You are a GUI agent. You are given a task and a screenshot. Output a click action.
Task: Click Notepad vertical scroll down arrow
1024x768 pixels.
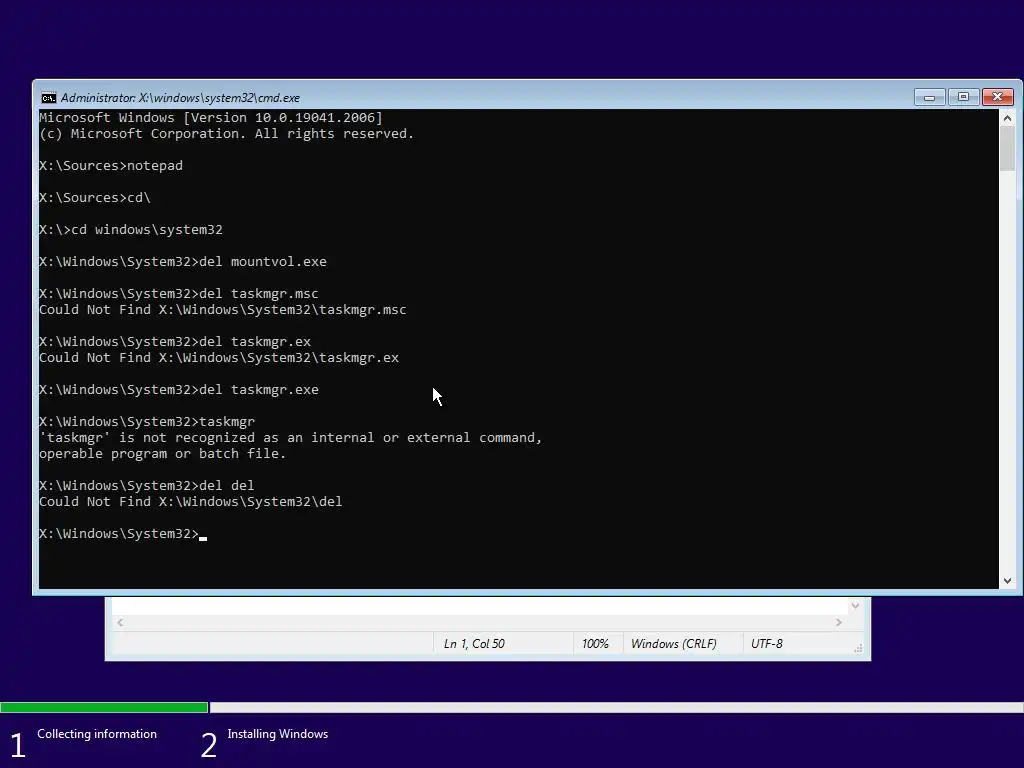pyautogui.click(x=855, y=606)
